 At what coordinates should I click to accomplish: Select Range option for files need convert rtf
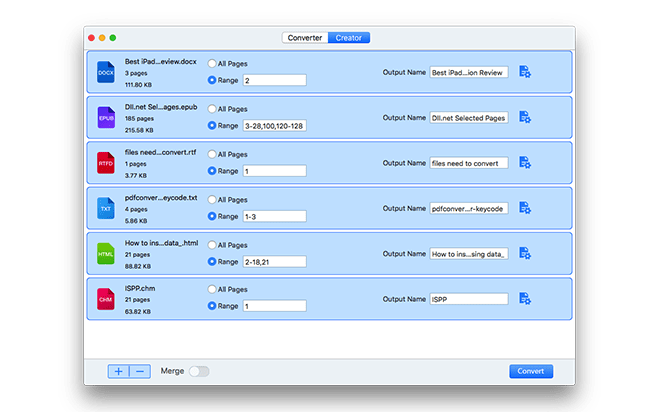point(212,170)
